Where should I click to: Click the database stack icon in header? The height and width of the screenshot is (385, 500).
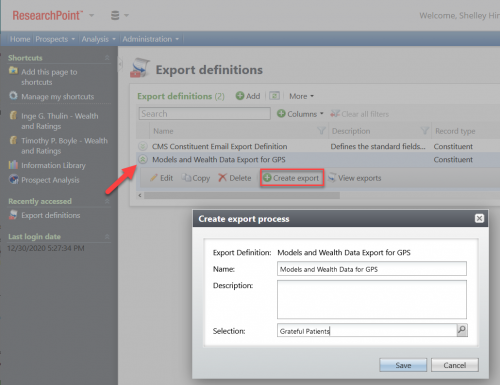click(x=115, y=15)
